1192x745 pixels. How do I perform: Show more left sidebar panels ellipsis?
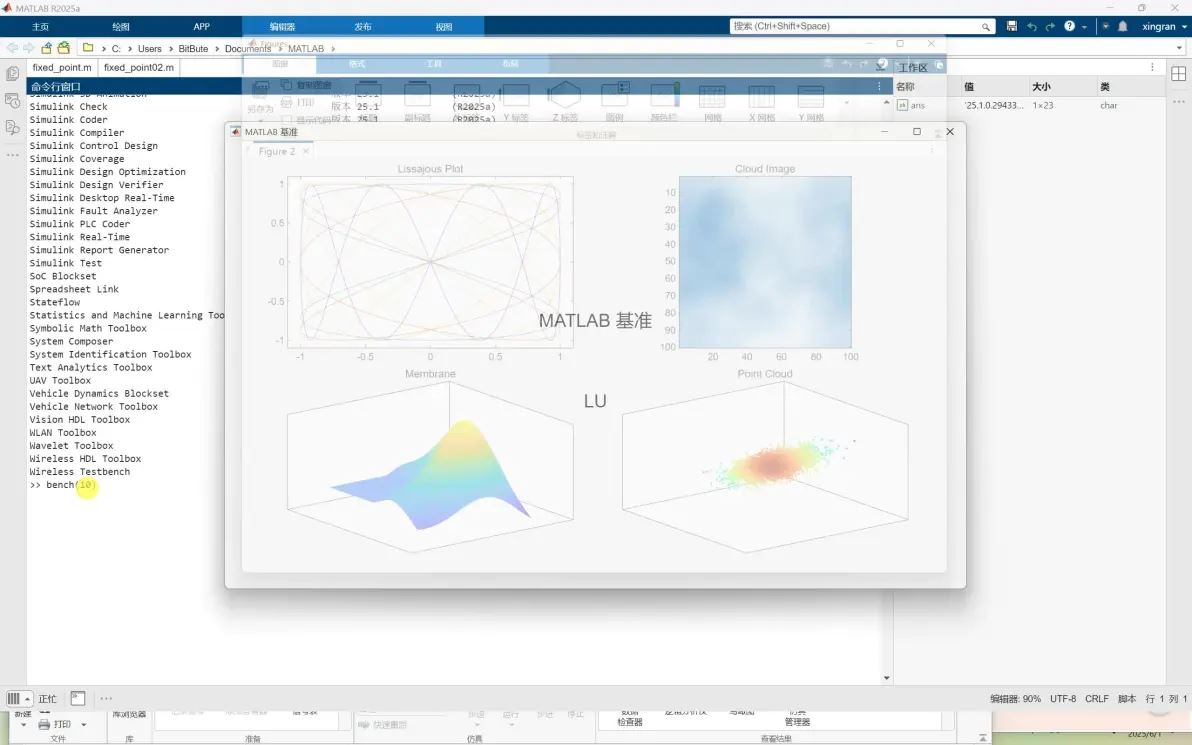pyautogui.click(x=12, y=154)
